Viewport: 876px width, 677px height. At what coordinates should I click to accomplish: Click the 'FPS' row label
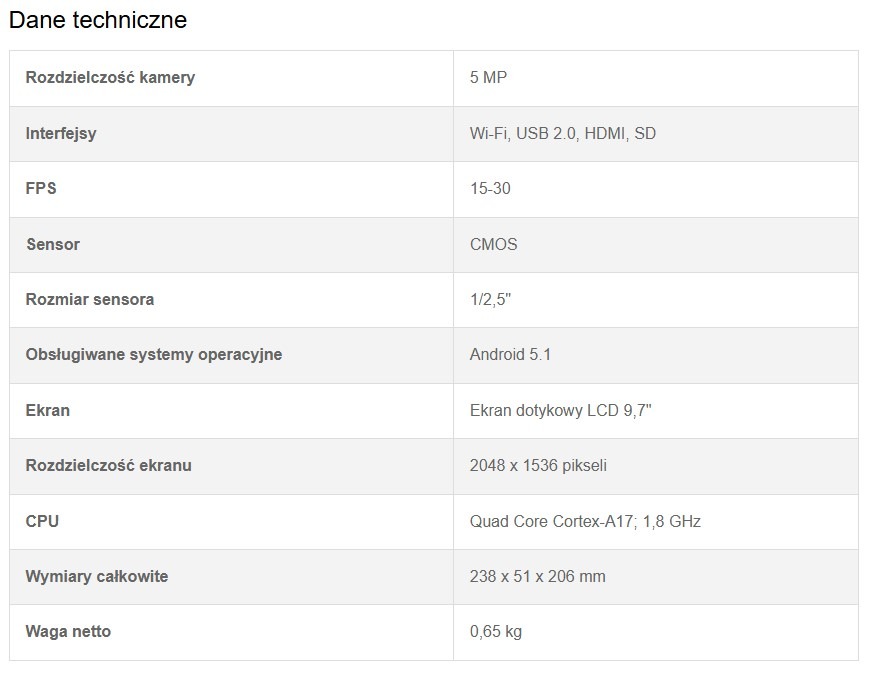(x=41, y=189)
